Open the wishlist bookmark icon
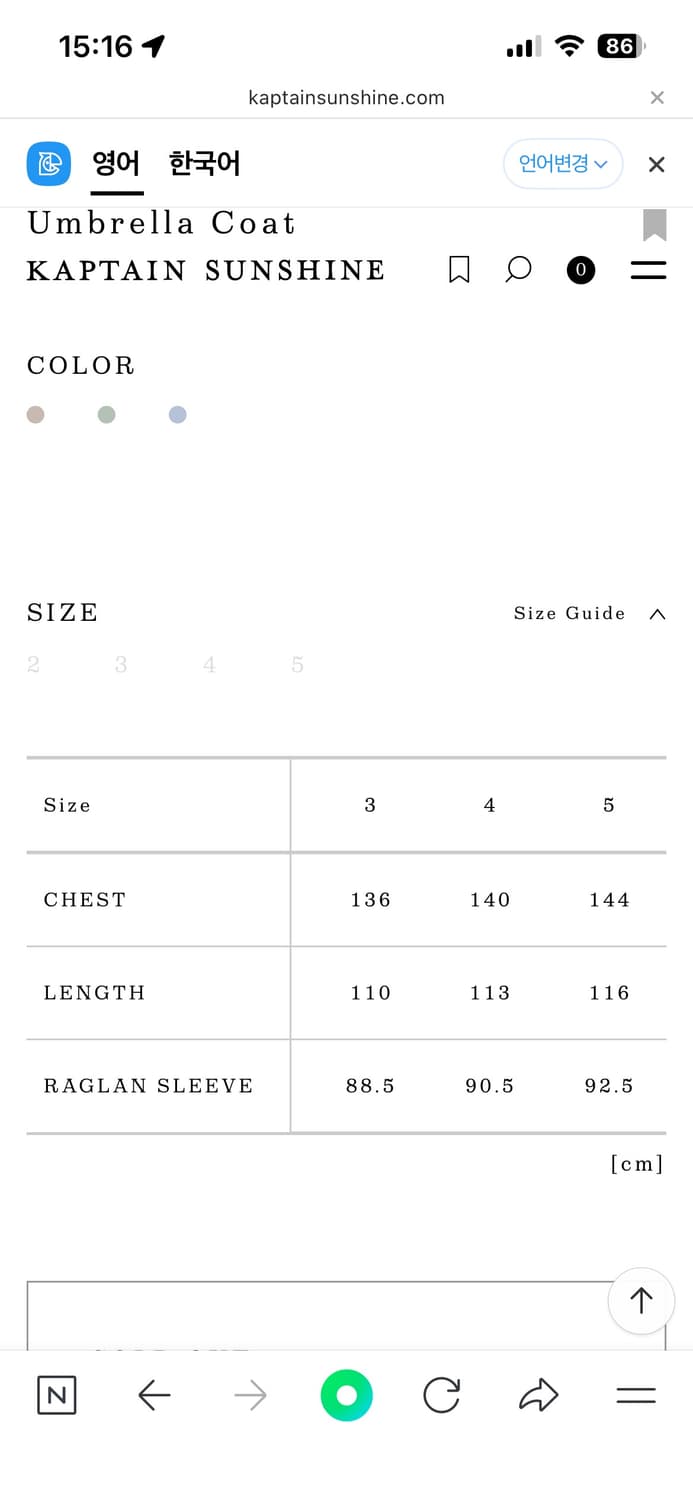This screenshot has height=1500, width=693. click(459, 269)
